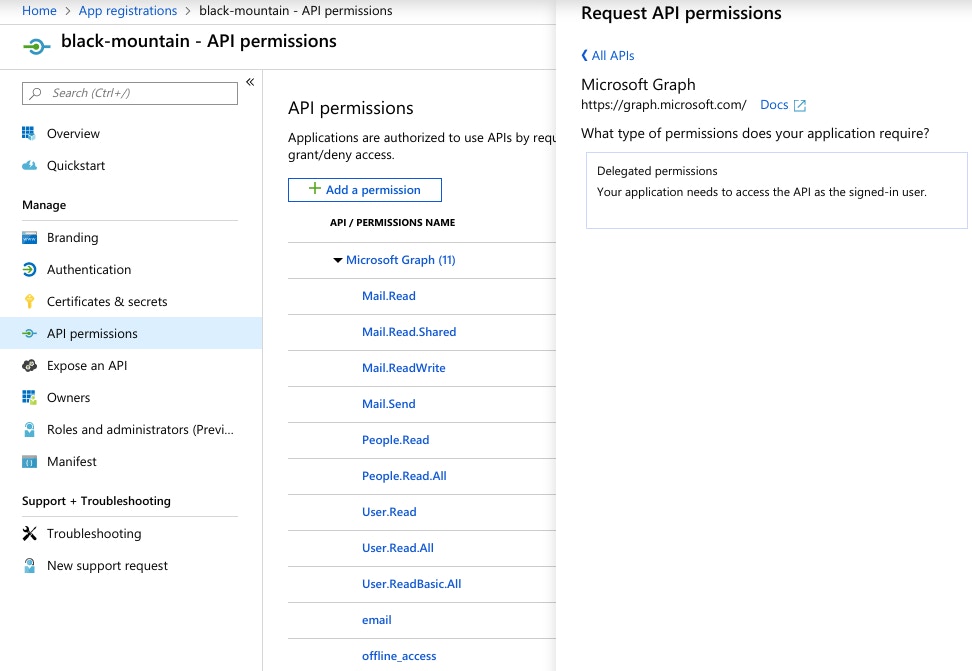Open Roles and administrators menu item
Viewport: 972px width, 671px height.
pos(140,429)
